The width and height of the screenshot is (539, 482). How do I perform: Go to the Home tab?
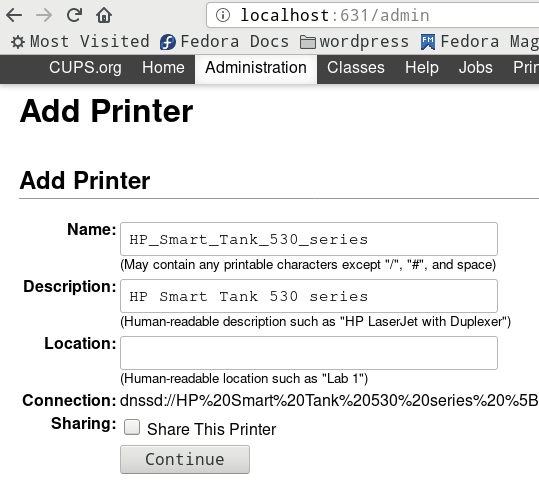click(x=163, y=67)
